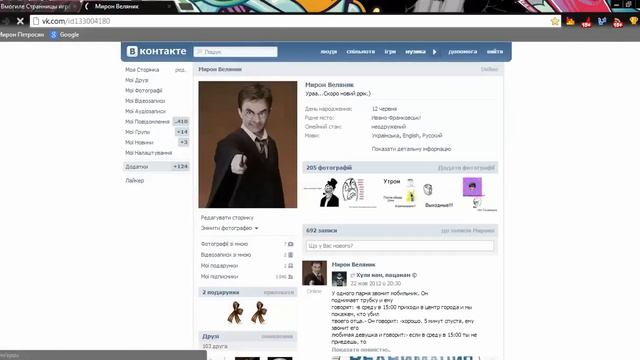This screenshot has width=640, height=360.
Task: Click the followers icon next to Мої підписчики
Action: tap(291, 277)
